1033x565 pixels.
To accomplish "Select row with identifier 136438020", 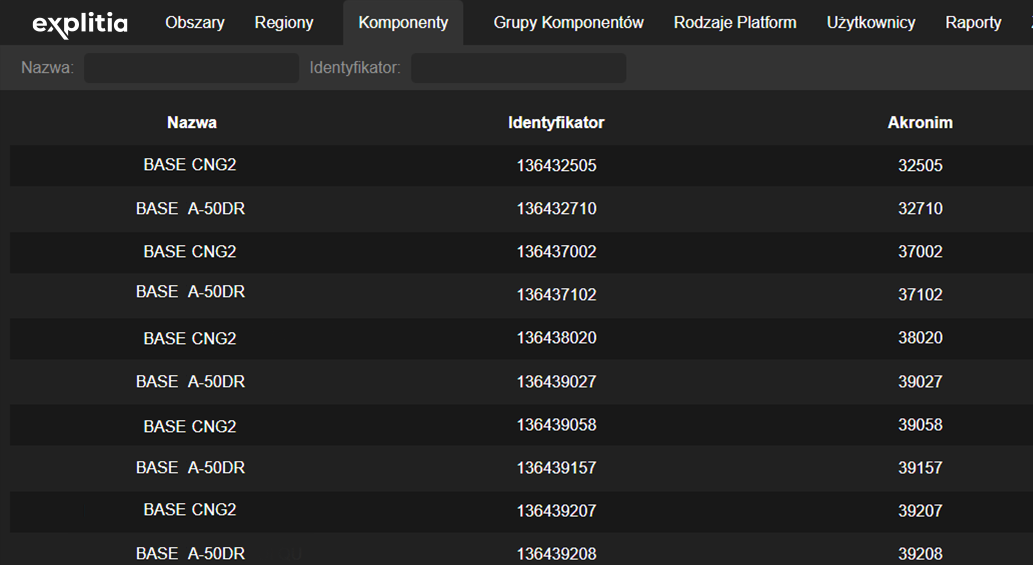I will [x=521, y=338].
